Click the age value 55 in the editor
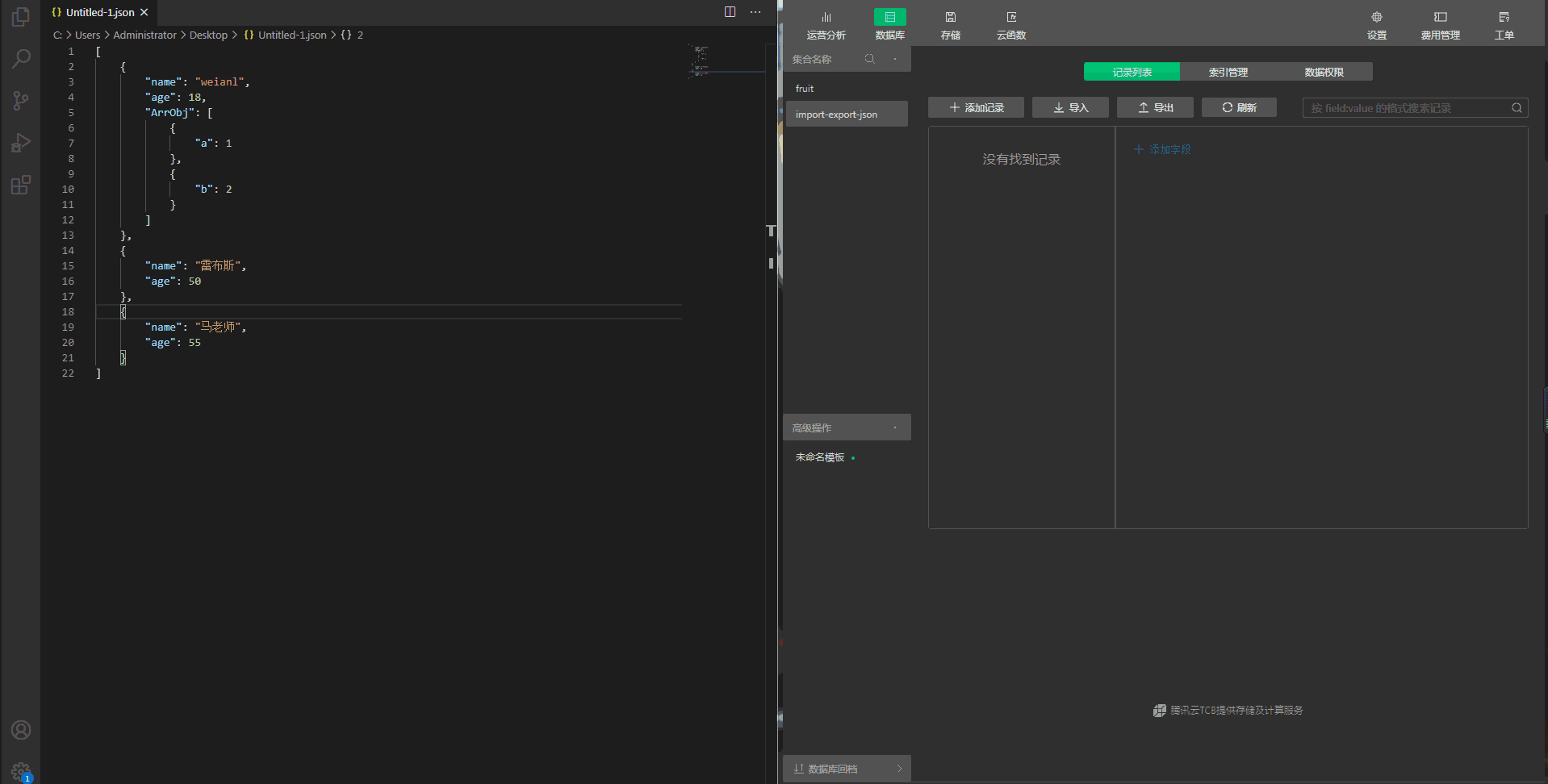The image size is (1548, 784). tap(195, 342)
